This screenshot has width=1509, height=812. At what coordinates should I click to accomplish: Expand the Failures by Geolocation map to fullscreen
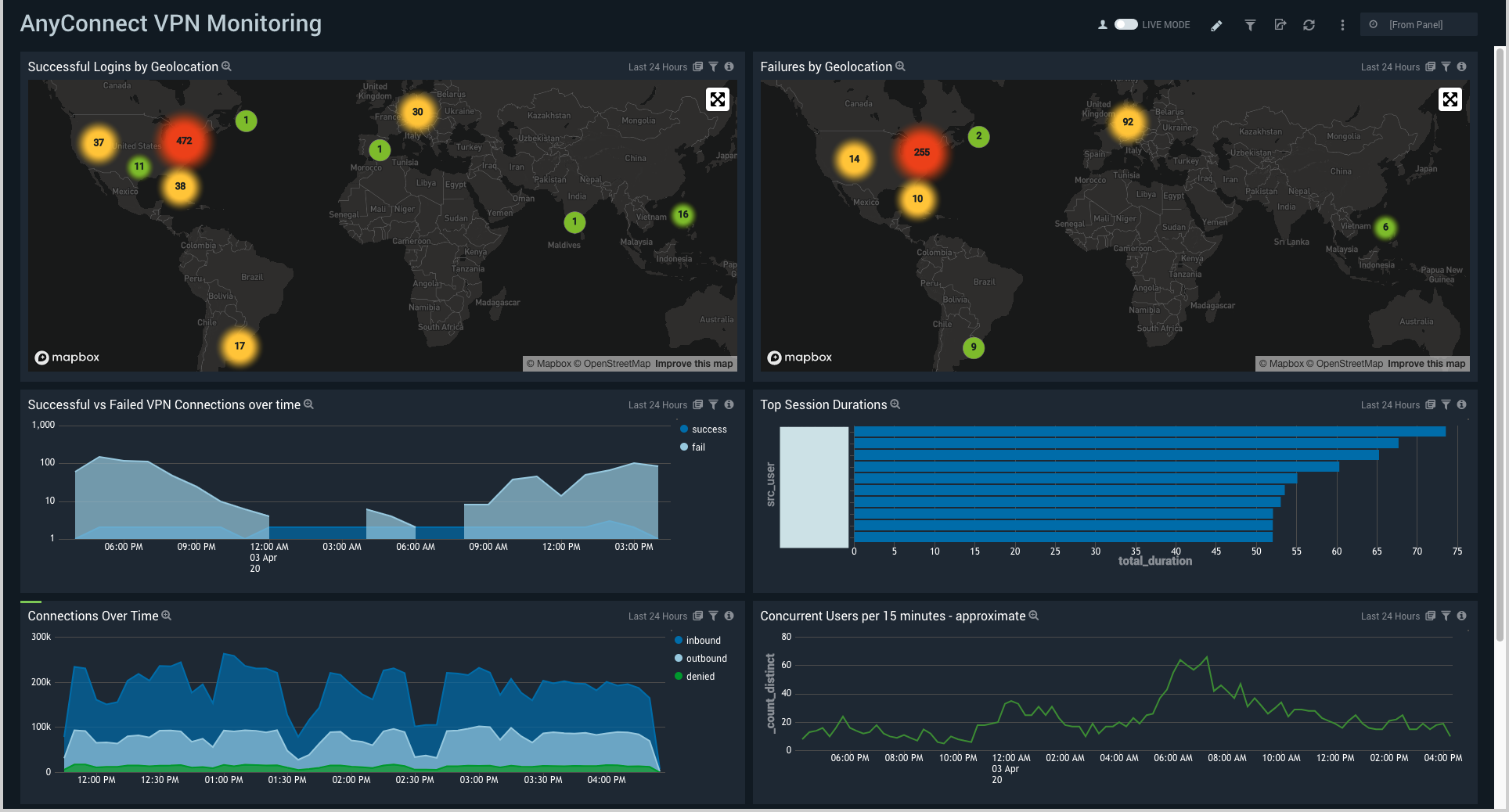point(1450,99)
